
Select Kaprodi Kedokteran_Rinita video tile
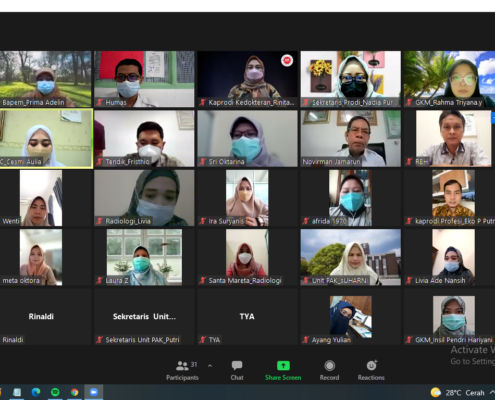click(x=247, y=79)
